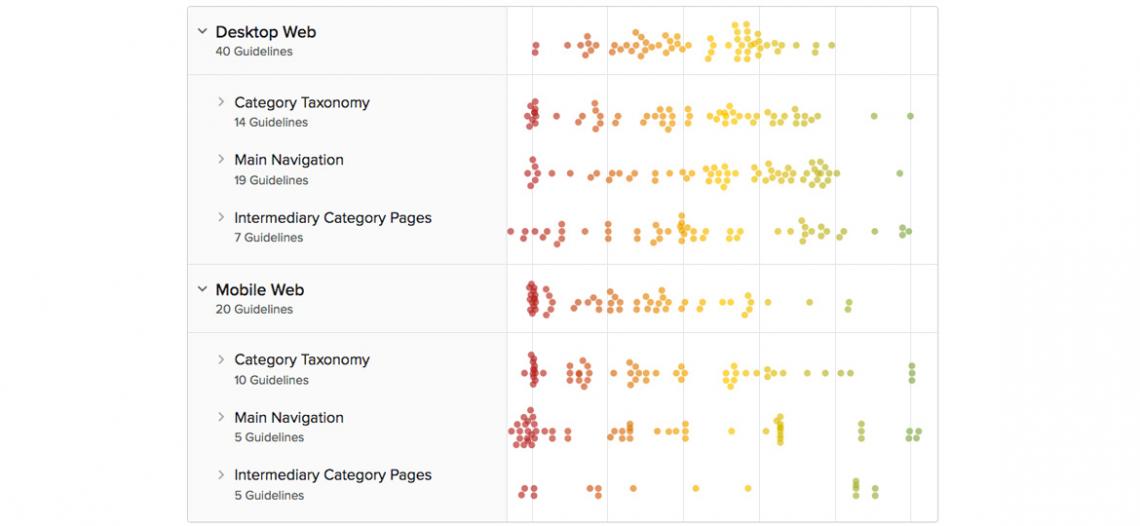Select the "Desktop Web" heading text

(266, 32)
